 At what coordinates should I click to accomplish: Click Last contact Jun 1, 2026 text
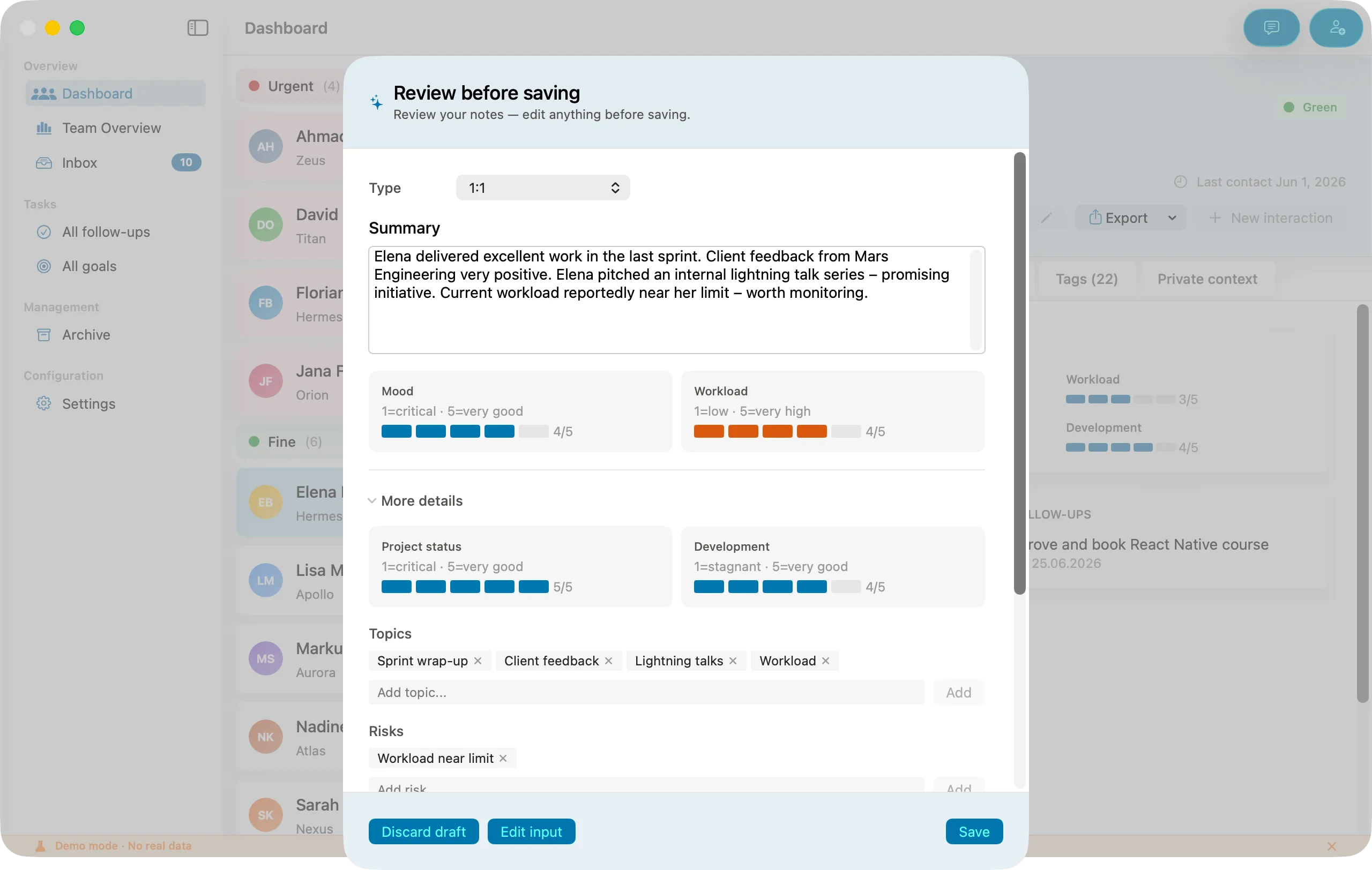click(x=1271, y=182)
